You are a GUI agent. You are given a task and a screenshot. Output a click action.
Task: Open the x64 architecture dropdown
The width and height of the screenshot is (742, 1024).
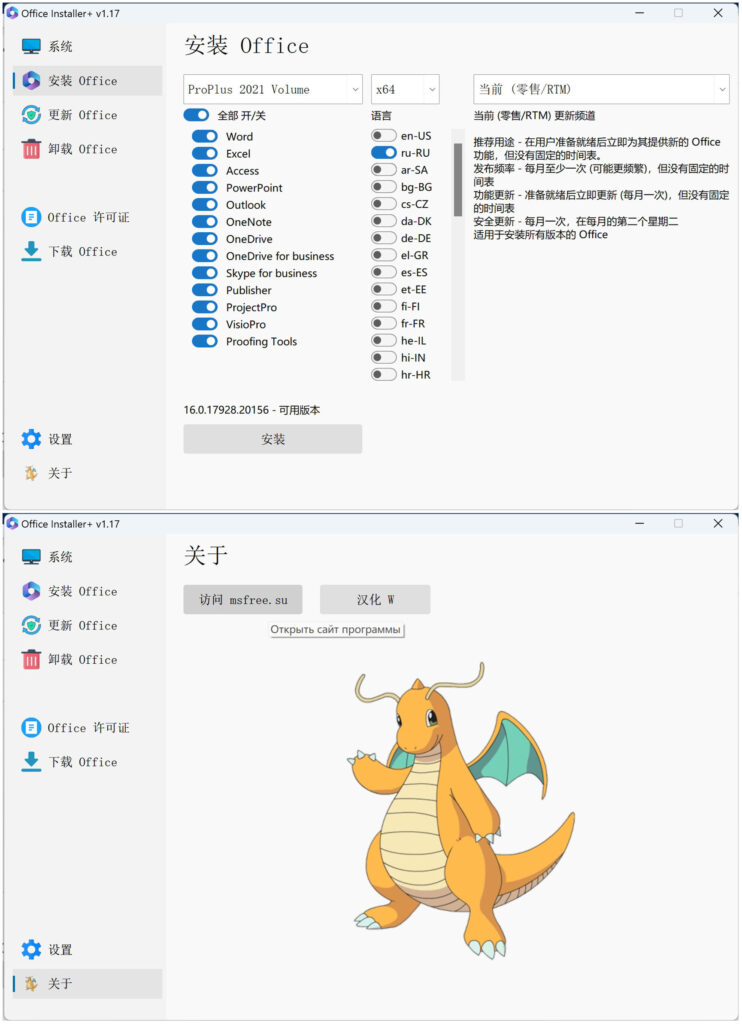pos(405,89)
